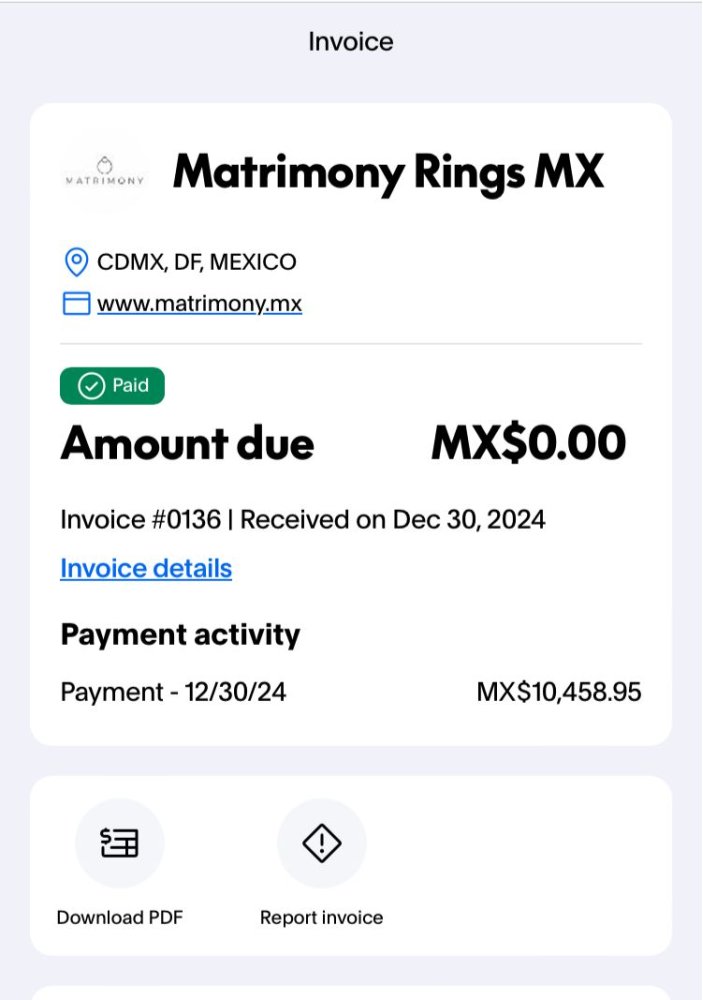Click the Paid status badge

pos(112,386)
